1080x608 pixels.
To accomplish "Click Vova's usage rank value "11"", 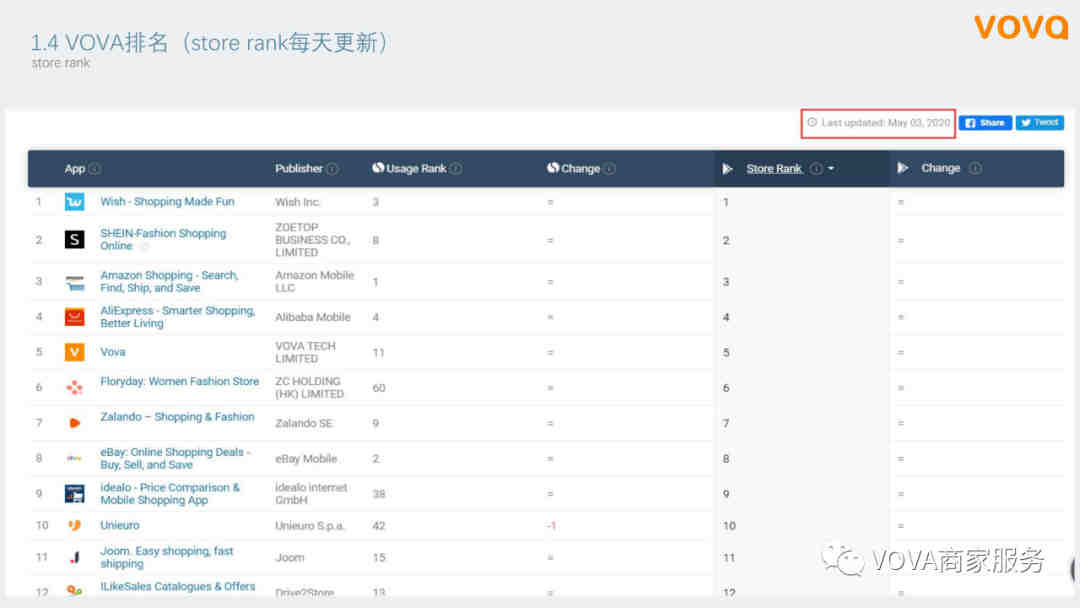I will [378, 353].
